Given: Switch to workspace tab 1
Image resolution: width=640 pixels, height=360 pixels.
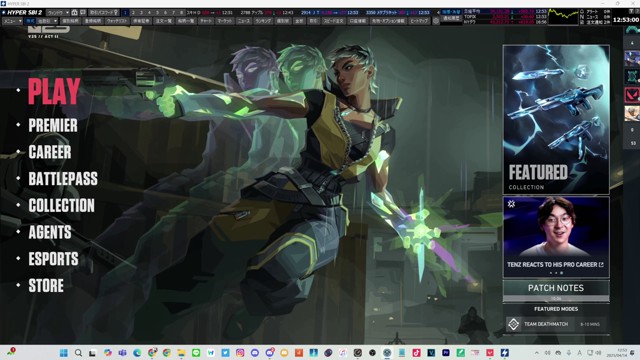Looking at the screenshot, I should pos(126,12).
